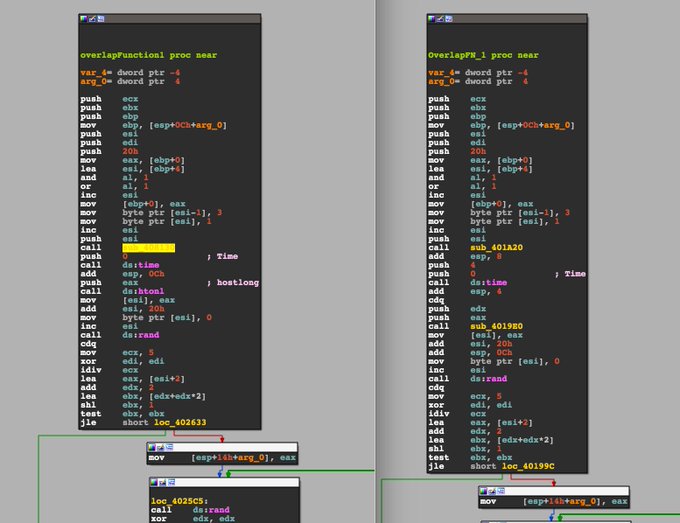Click the 'add esp, 4' line in OverlapFN_1
The height and width of the screenshot is (523, 680).
(x=465, y=291)
